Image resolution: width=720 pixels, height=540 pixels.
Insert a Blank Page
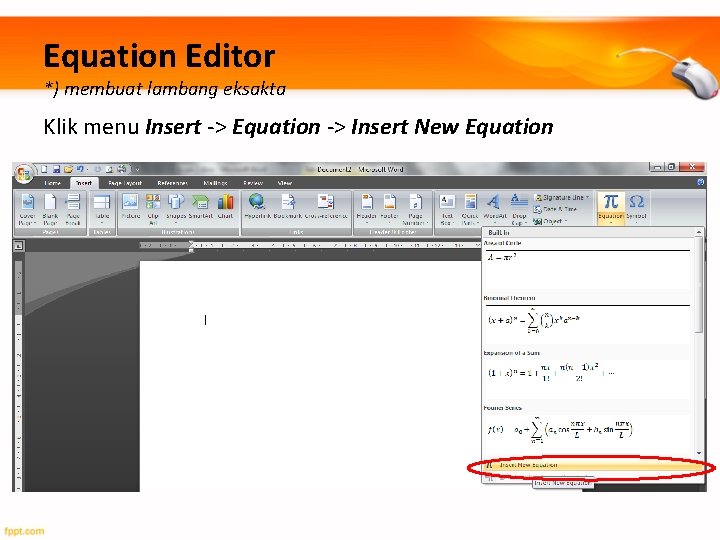coord(50,209)
